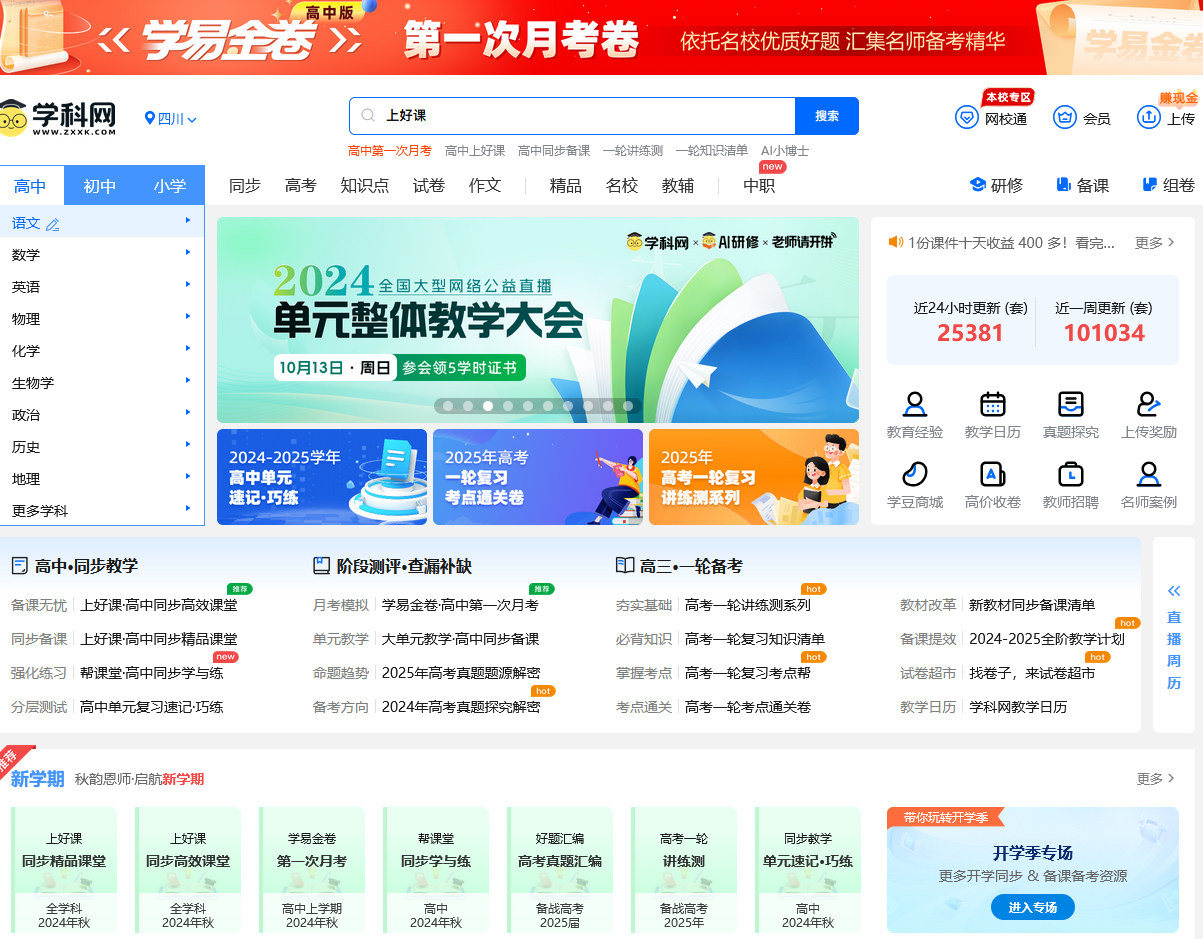Open 教育经验 person icon
This screenshot has height=939, width=1203.
pos(915,404)
